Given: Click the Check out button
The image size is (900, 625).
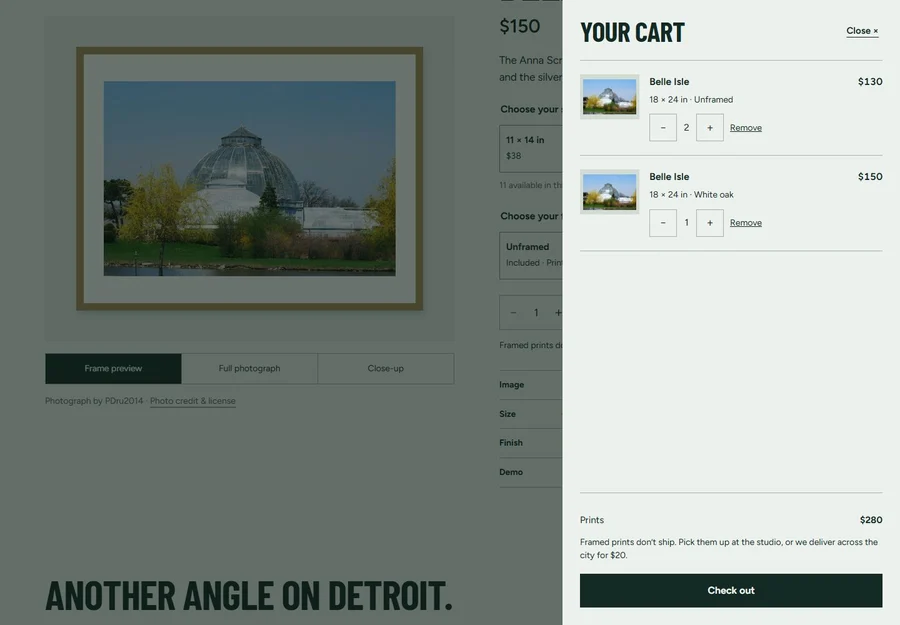Looking at the screenshot, I should point(731,591).
